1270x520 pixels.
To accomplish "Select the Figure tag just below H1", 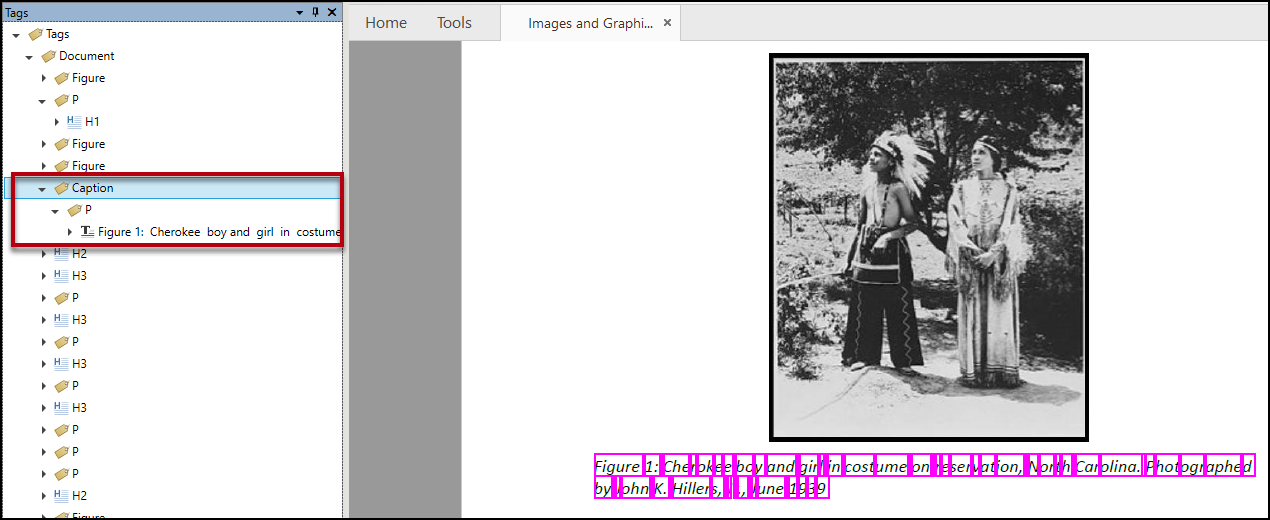I will (88, 144).
